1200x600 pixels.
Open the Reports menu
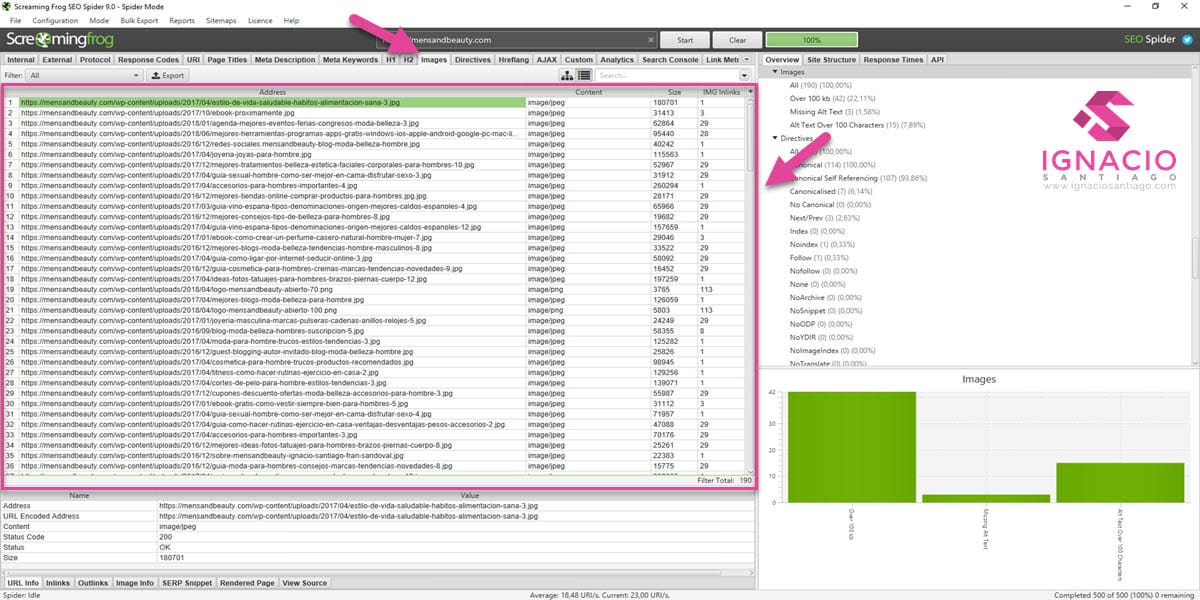click(182, 20)
